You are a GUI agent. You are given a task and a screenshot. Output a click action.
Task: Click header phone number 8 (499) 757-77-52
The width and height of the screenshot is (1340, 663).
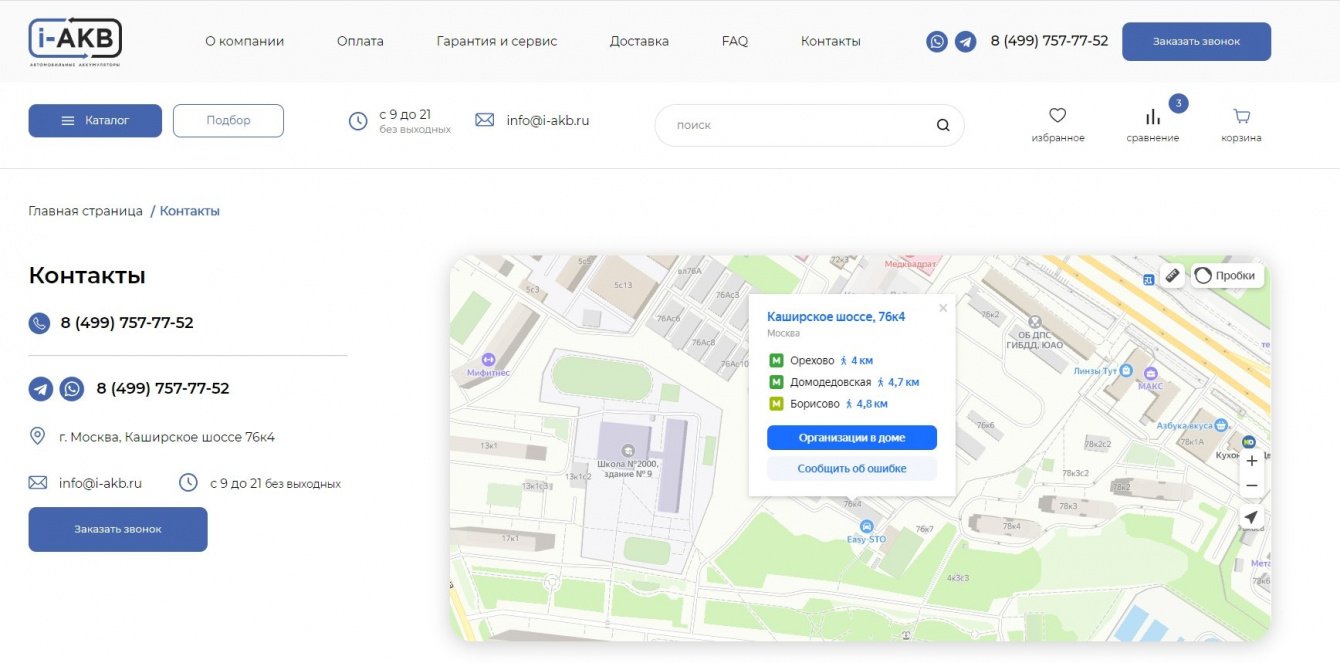[x=1049, y=41]
